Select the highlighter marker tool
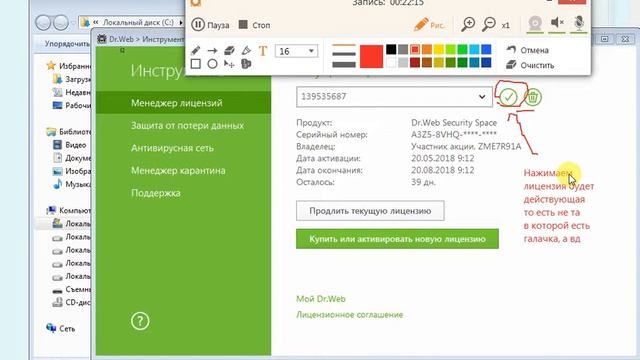The width and height of the screenshot is (640, 360). (x=246, y=51)
